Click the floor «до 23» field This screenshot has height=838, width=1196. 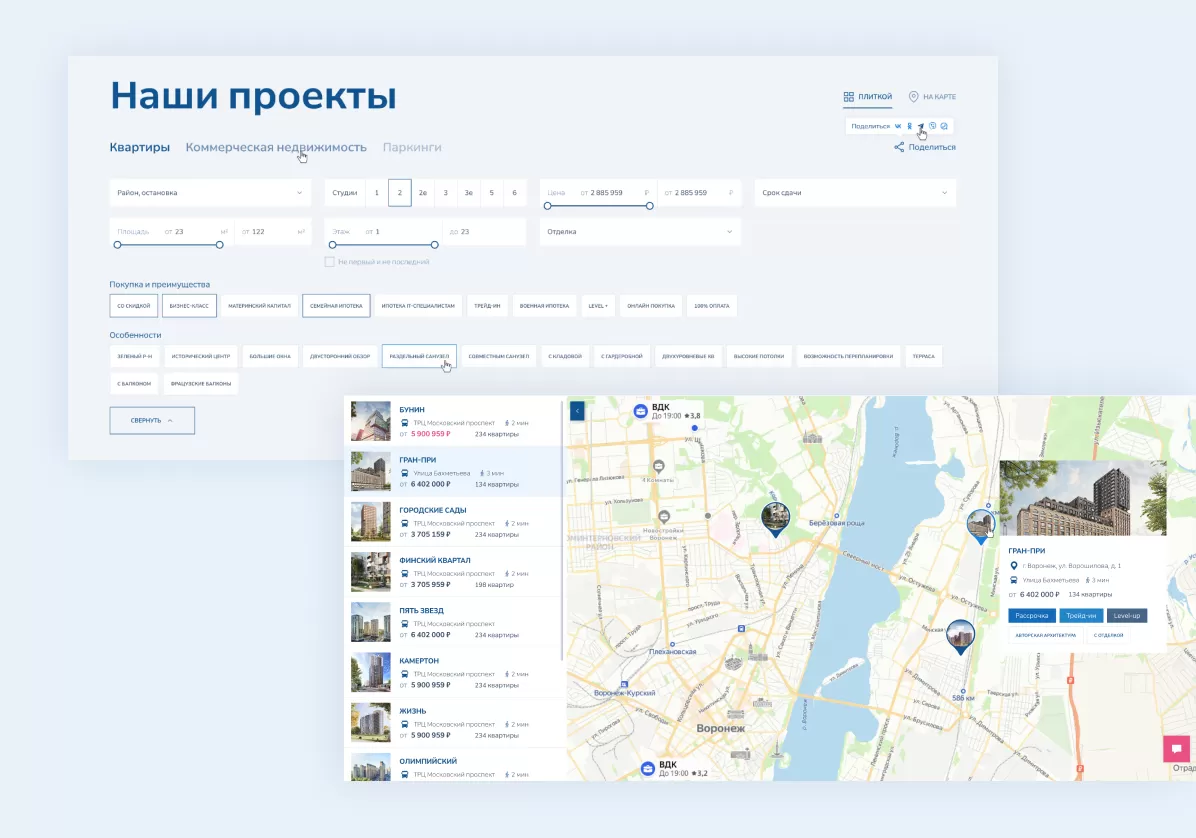tap(484, 232)
